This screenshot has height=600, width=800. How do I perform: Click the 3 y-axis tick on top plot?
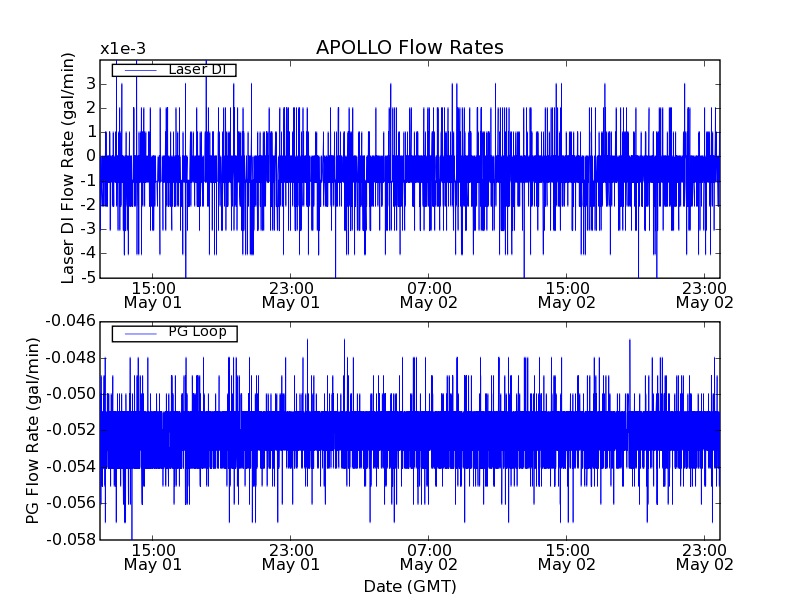point(90,83)
